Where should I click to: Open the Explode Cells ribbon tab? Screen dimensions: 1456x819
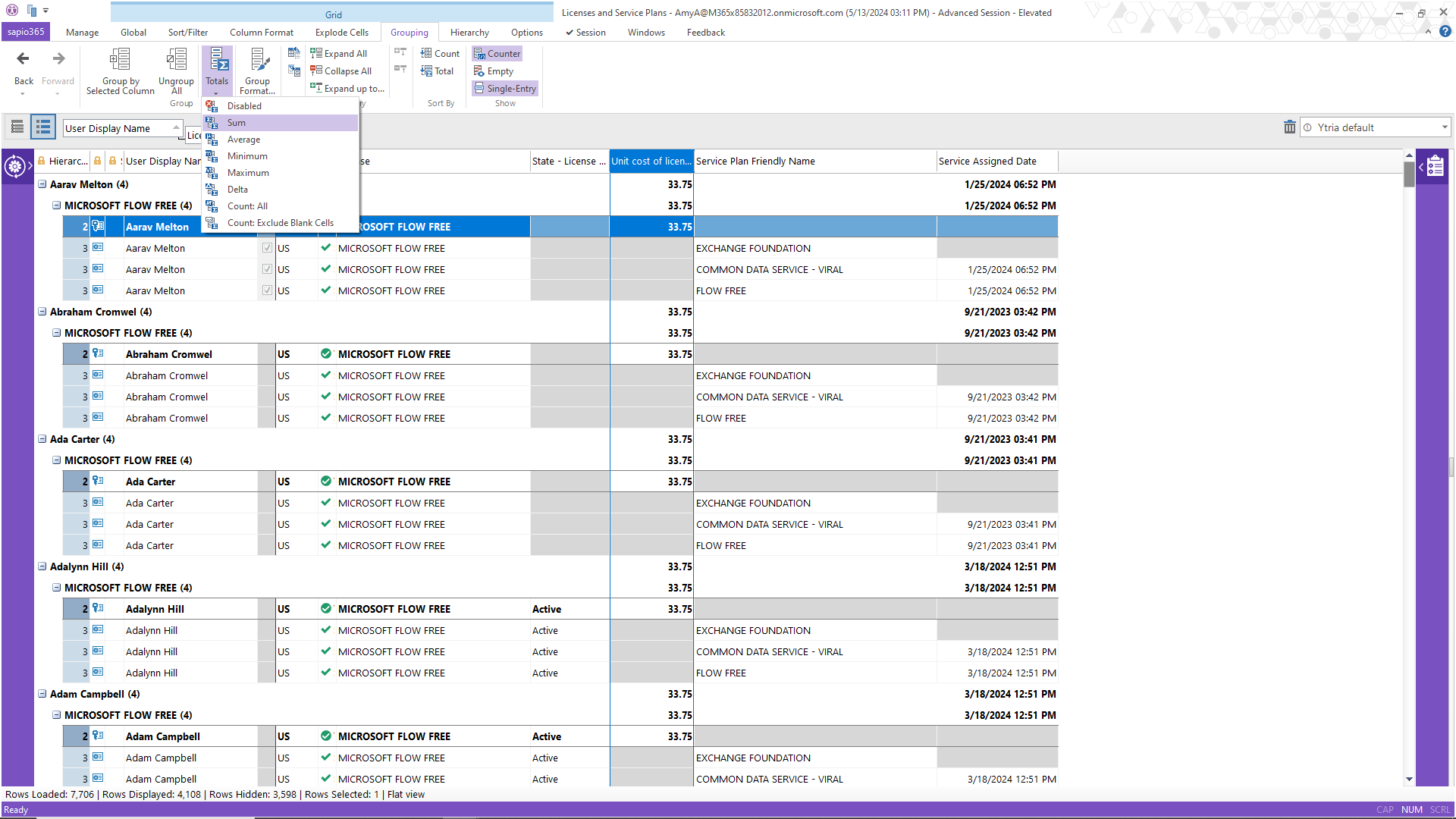click(342, 33)
